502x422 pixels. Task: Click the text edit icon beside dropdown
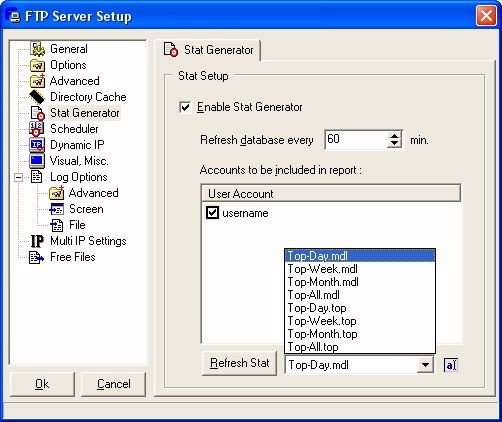click(451, 365)
